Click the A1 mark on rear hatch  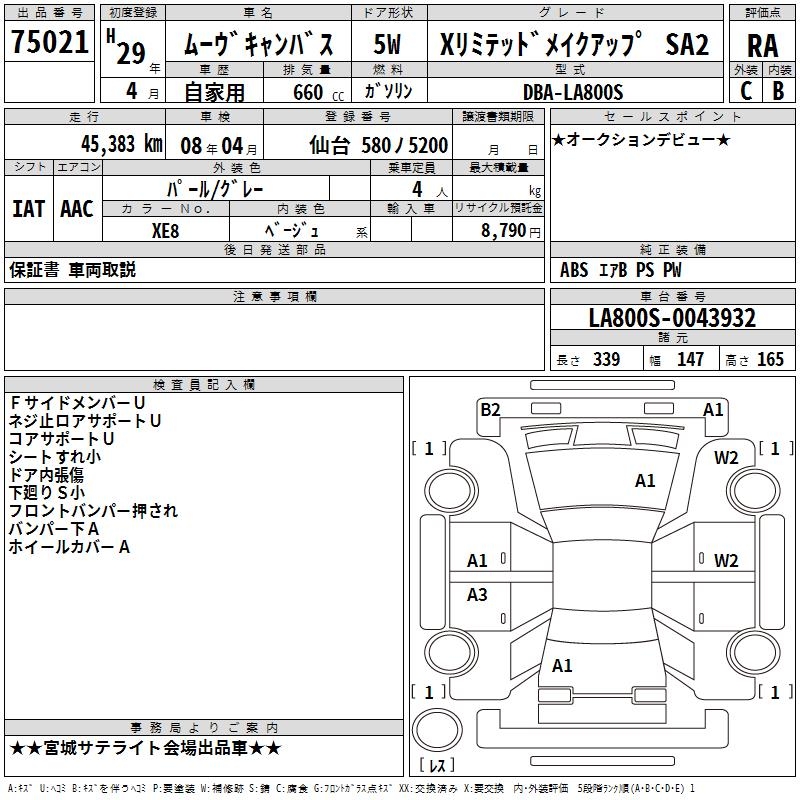coord(562,666)
